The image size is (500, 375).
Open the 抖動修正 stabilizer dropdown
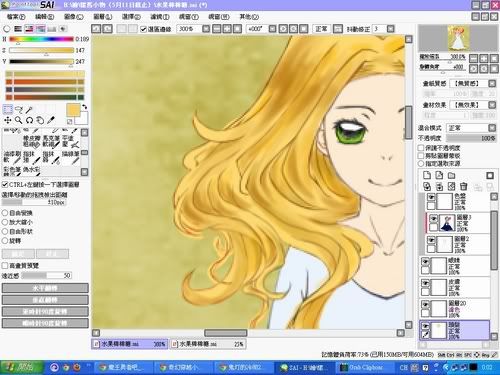point(390,29)
